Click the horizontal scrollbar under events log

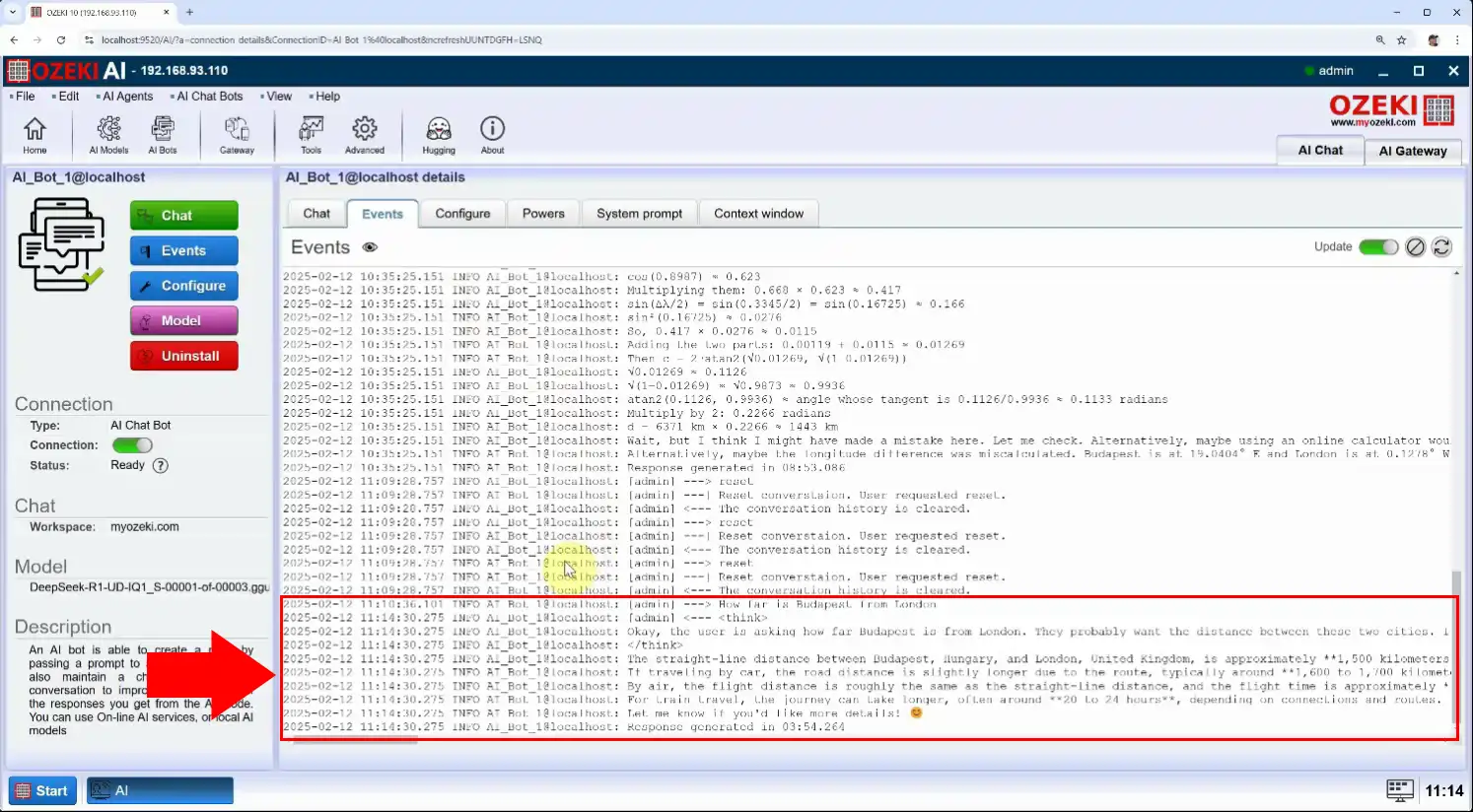point(356,740)
